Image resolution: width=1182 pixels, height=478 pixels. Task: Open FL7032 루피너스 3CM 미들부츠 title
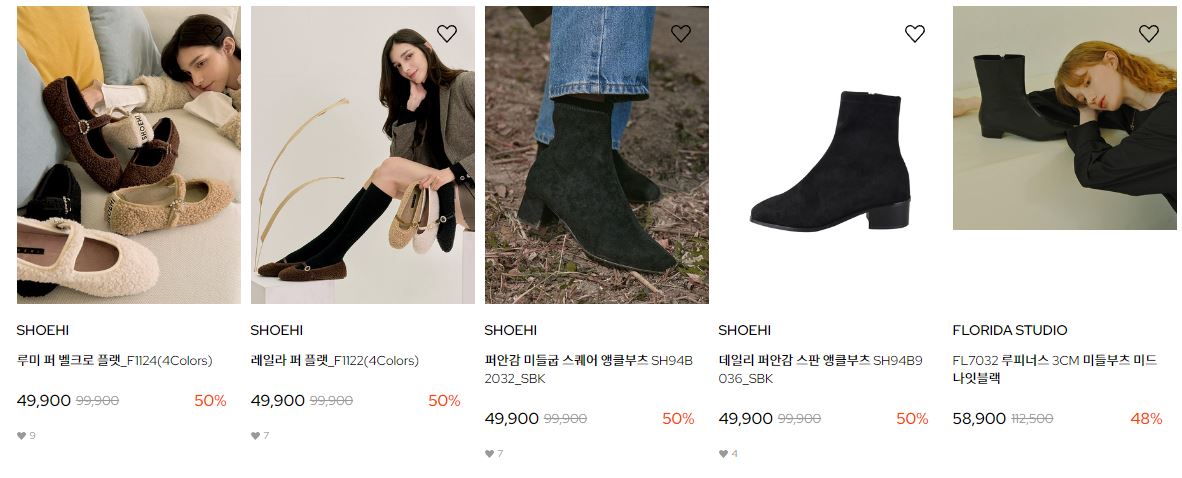[x=1055, y=369]
